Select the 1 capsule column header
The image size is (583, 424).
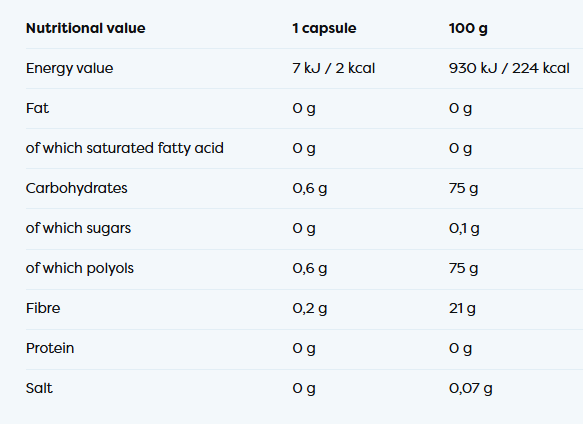click(324, 28)
